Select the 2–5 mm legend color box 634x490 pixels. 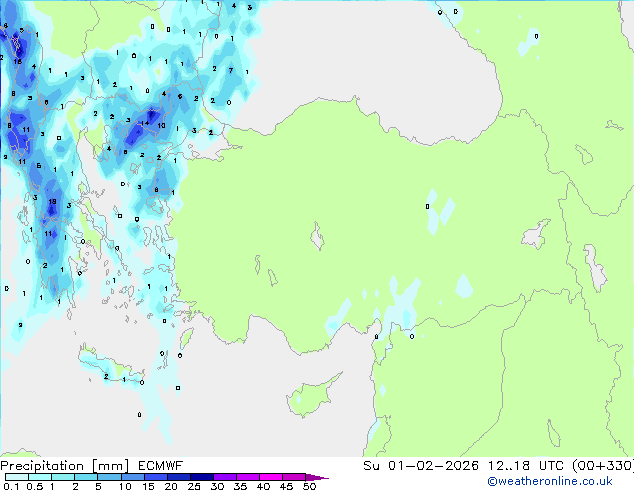click(x=86, y=477)
